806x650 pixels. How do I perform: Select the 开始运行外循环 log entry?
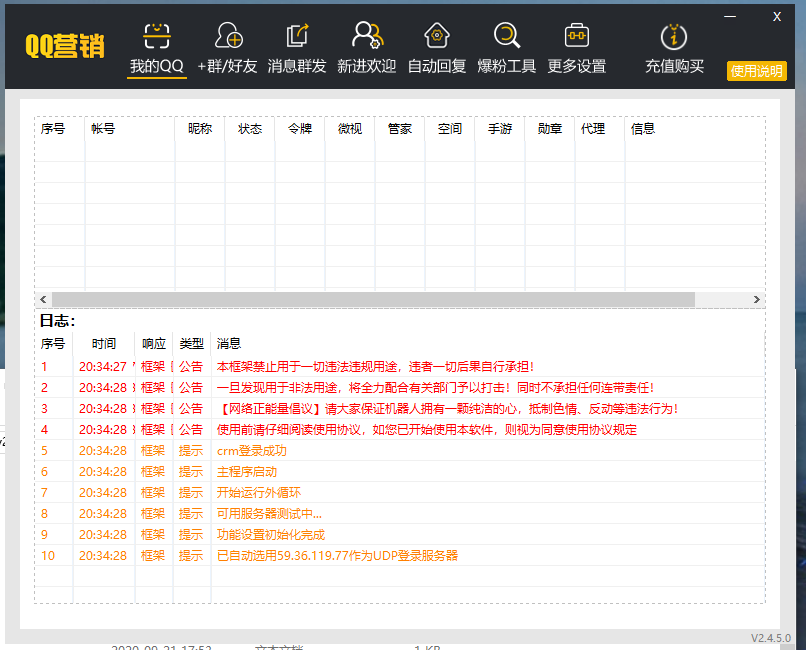[x=400, y=492]
